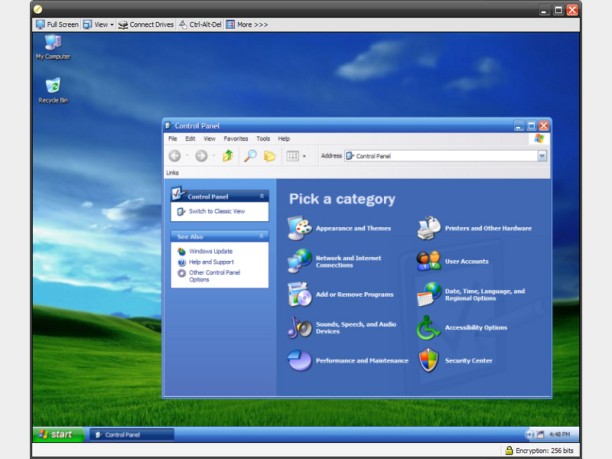The width and height of the screenshot is (612, 459).
Task: Click the Other Control Panel Options icon
Action: (x=181, y=273)
